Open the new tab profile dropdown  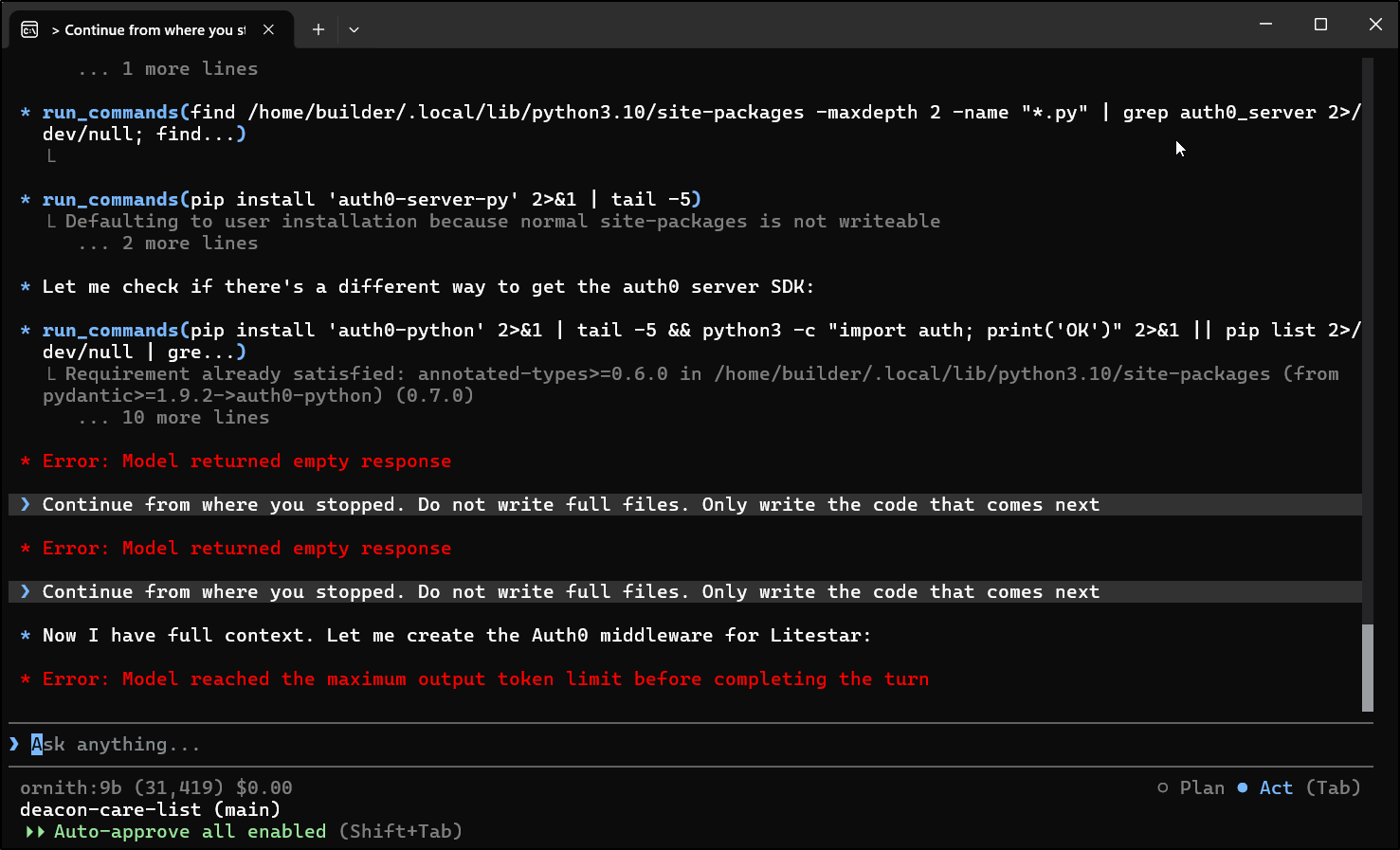(354, 29)
